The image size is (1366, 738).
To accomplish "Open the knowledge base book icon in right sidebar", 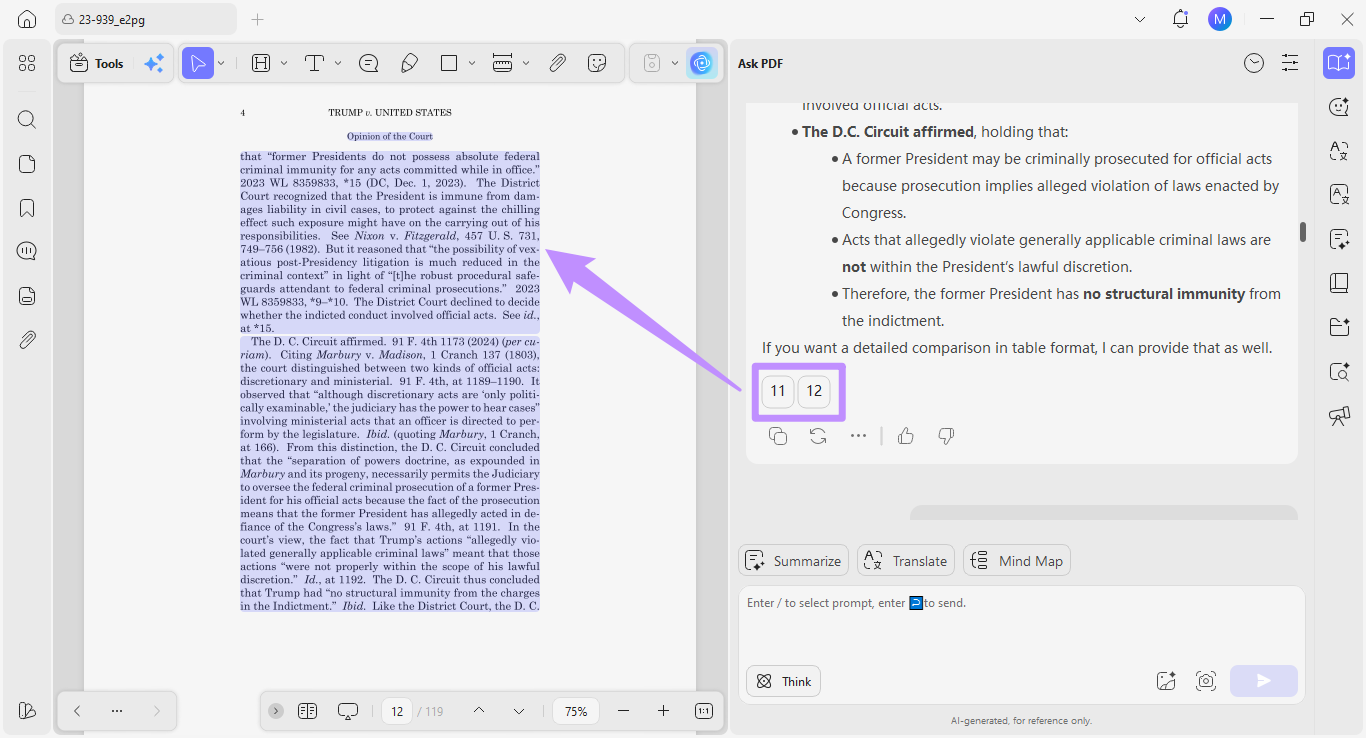I will coord(1339,283).
